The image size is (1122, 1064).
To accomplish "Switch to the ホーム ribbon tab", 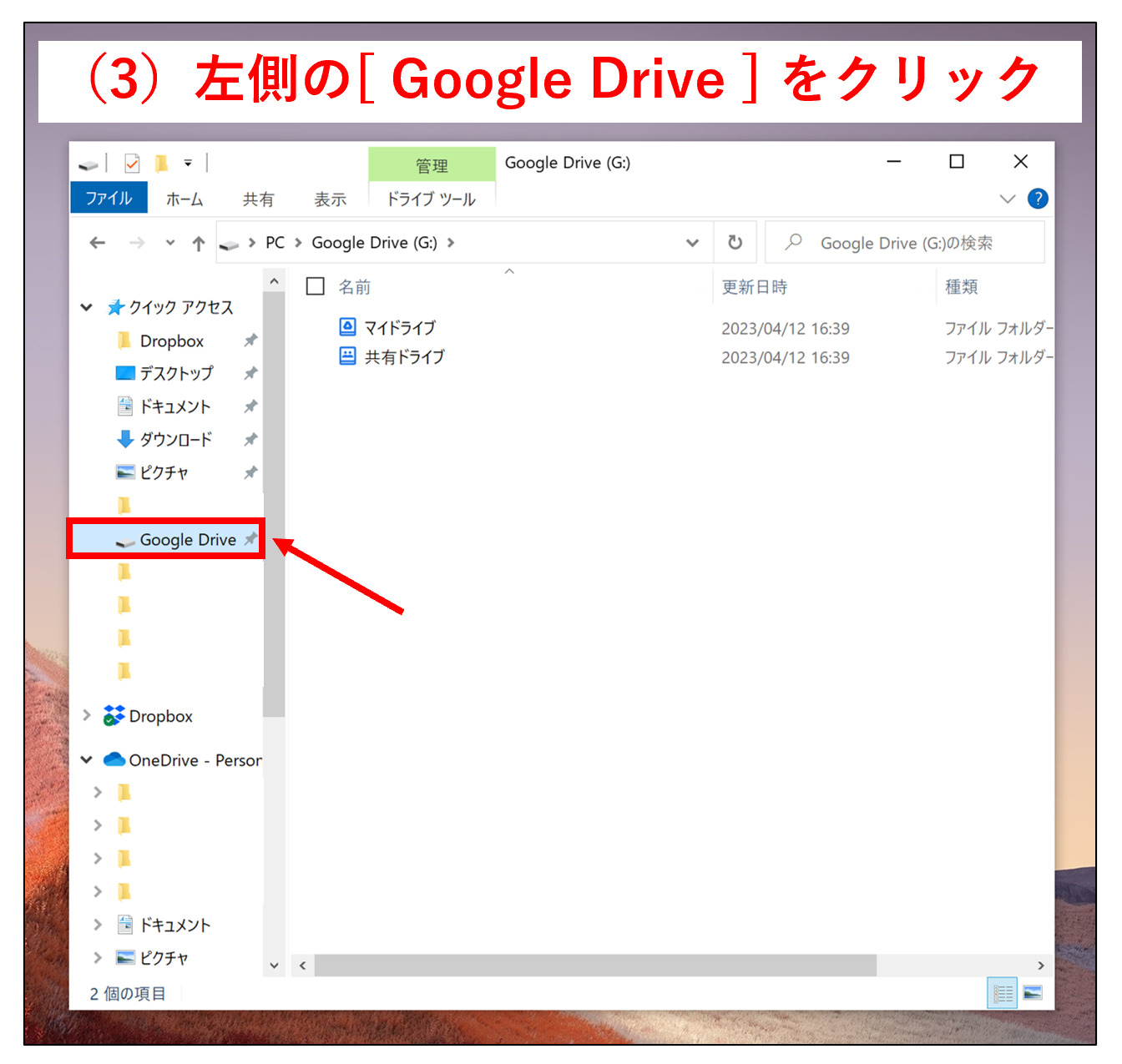I will 184,199.
